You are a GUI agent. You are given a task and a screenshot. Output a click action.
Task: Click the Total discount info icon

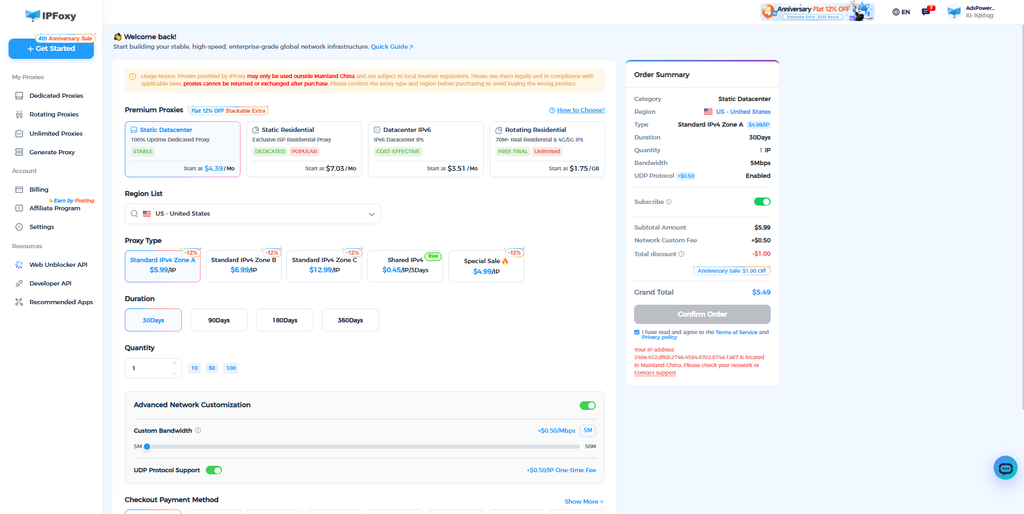(681, 254)
